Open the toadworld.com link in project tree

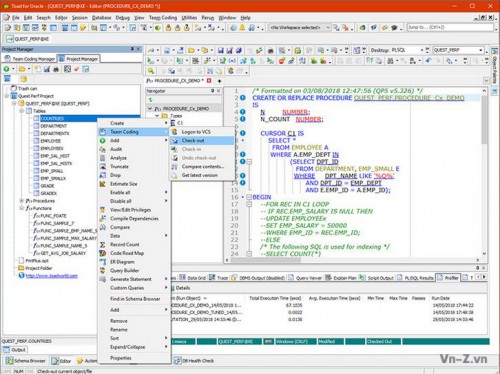(x=52, y=276)
